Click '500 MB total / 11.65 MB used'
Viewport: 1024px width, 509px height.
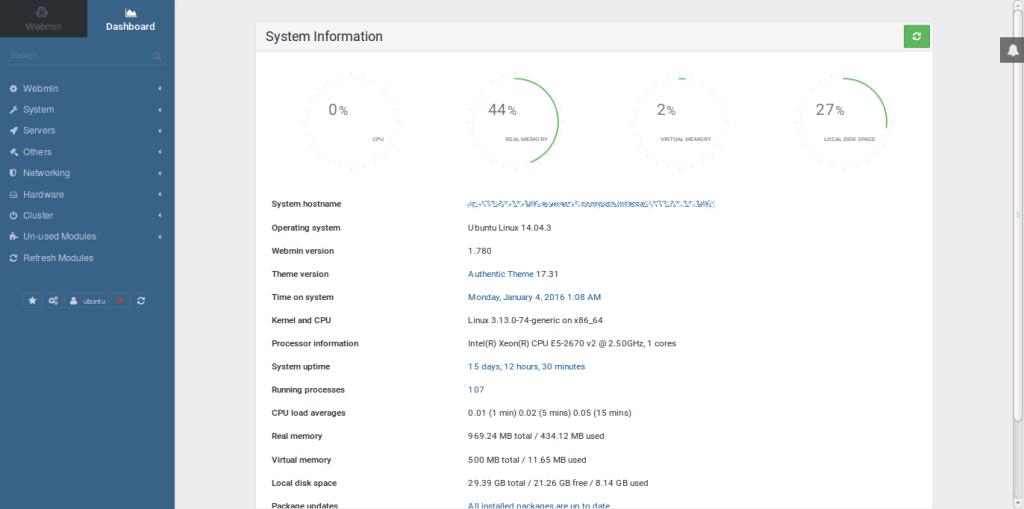point(527,460)
